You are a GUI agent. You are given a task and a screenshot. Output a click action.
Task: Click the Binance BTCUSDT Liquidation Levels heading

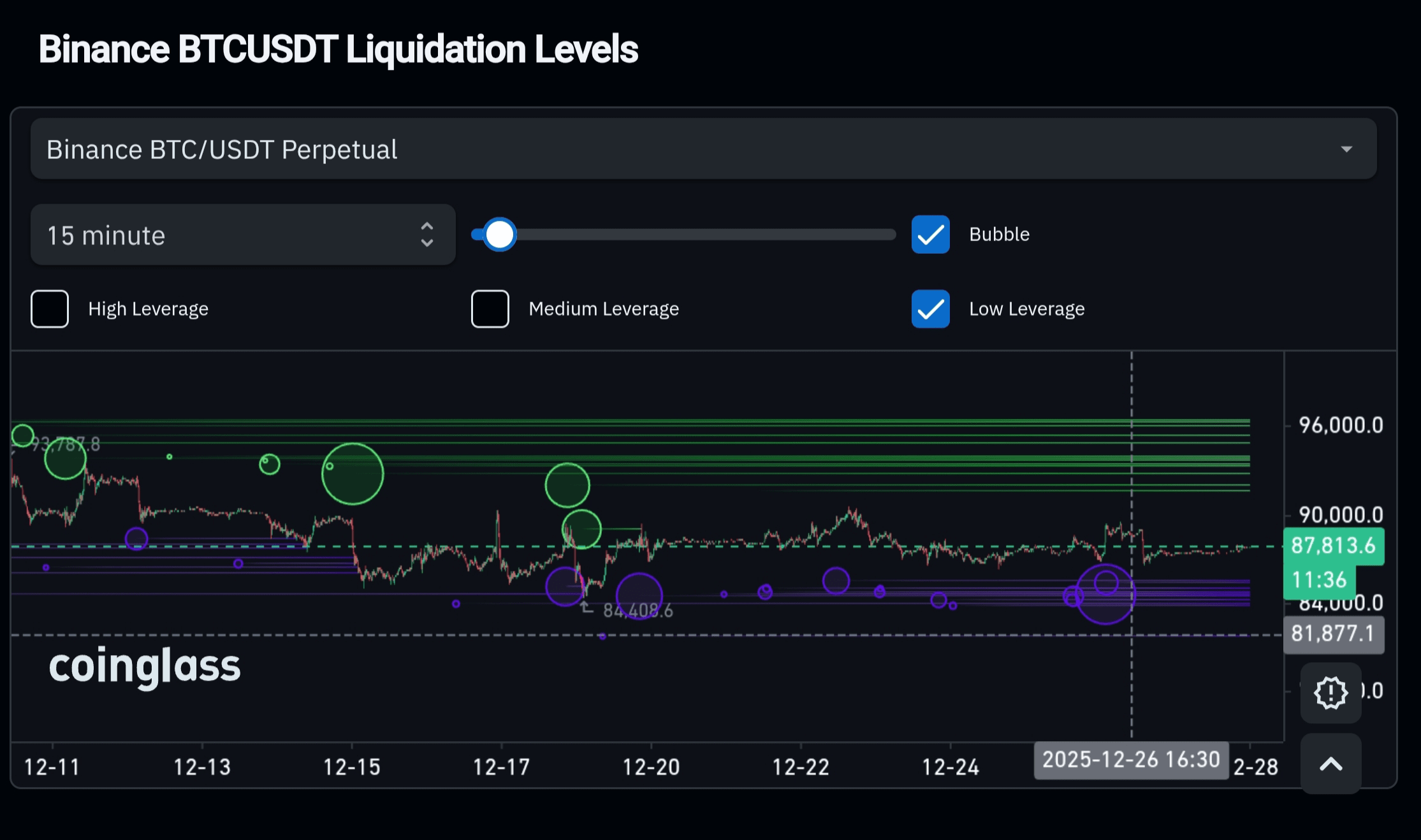338,49
